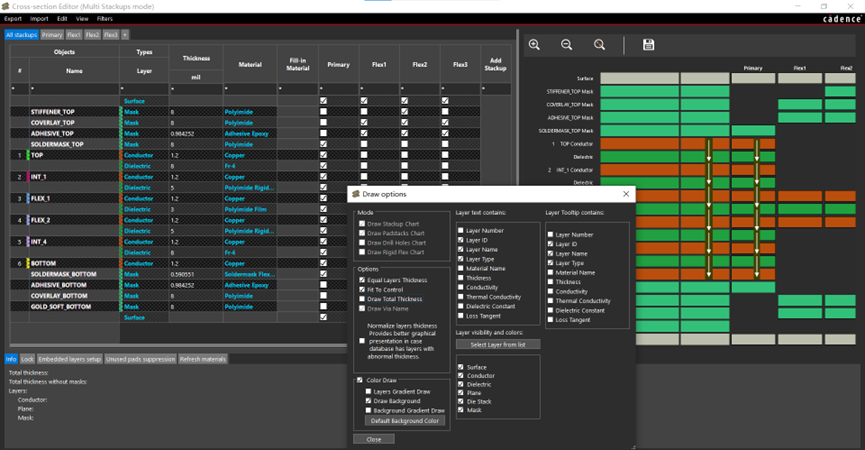Toggle Primary checkbox for STIFFENER_TOP row
This screenshot has width=865, height=450.
click(323, 113)
